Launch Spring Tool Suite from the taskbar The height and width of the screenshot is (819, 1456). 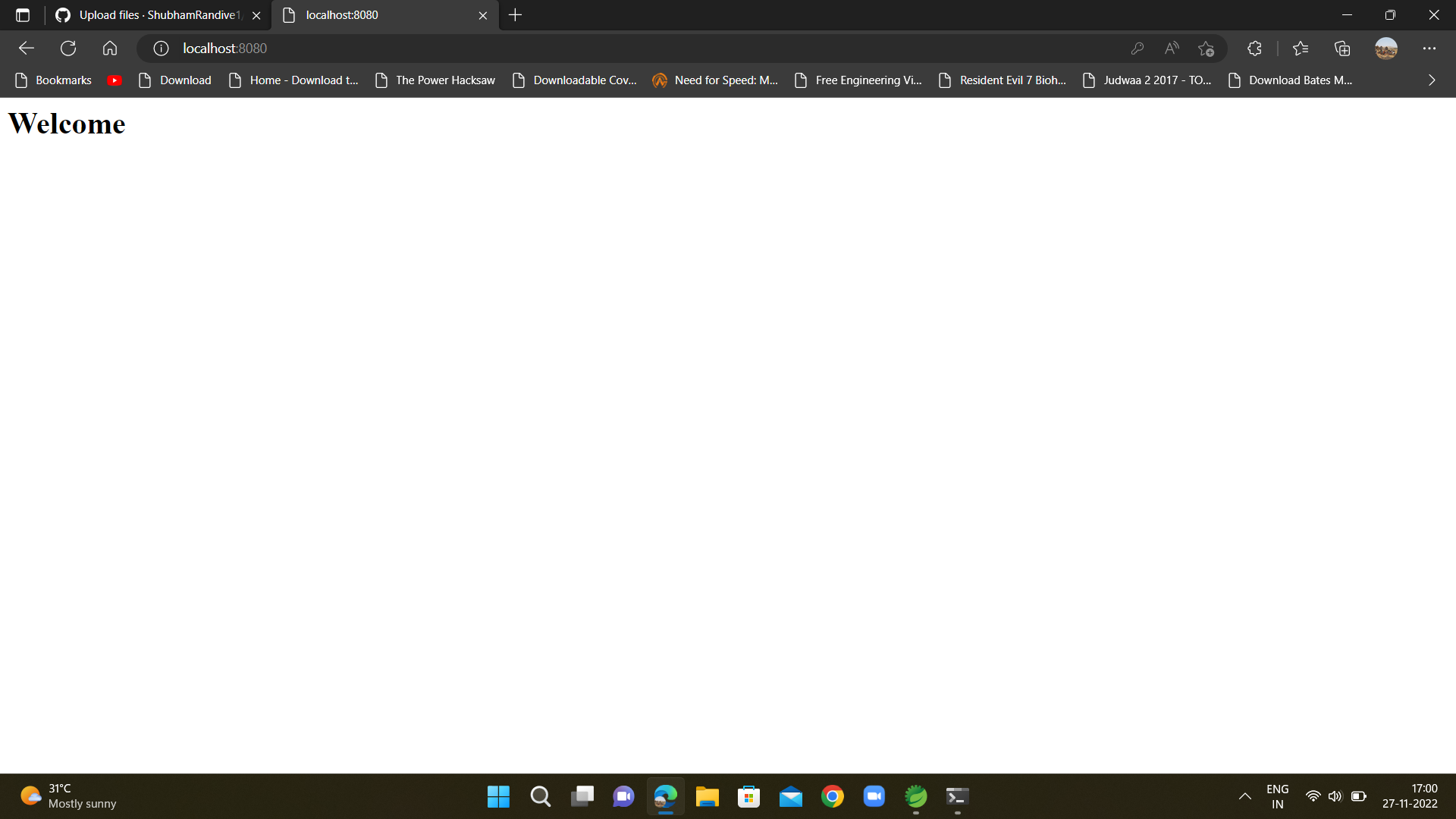[915, 796]
